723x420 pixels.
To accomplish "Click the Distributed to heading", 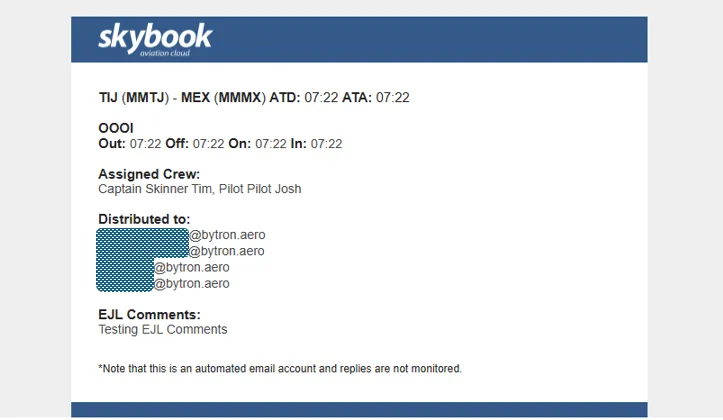I will pos(144,219).
